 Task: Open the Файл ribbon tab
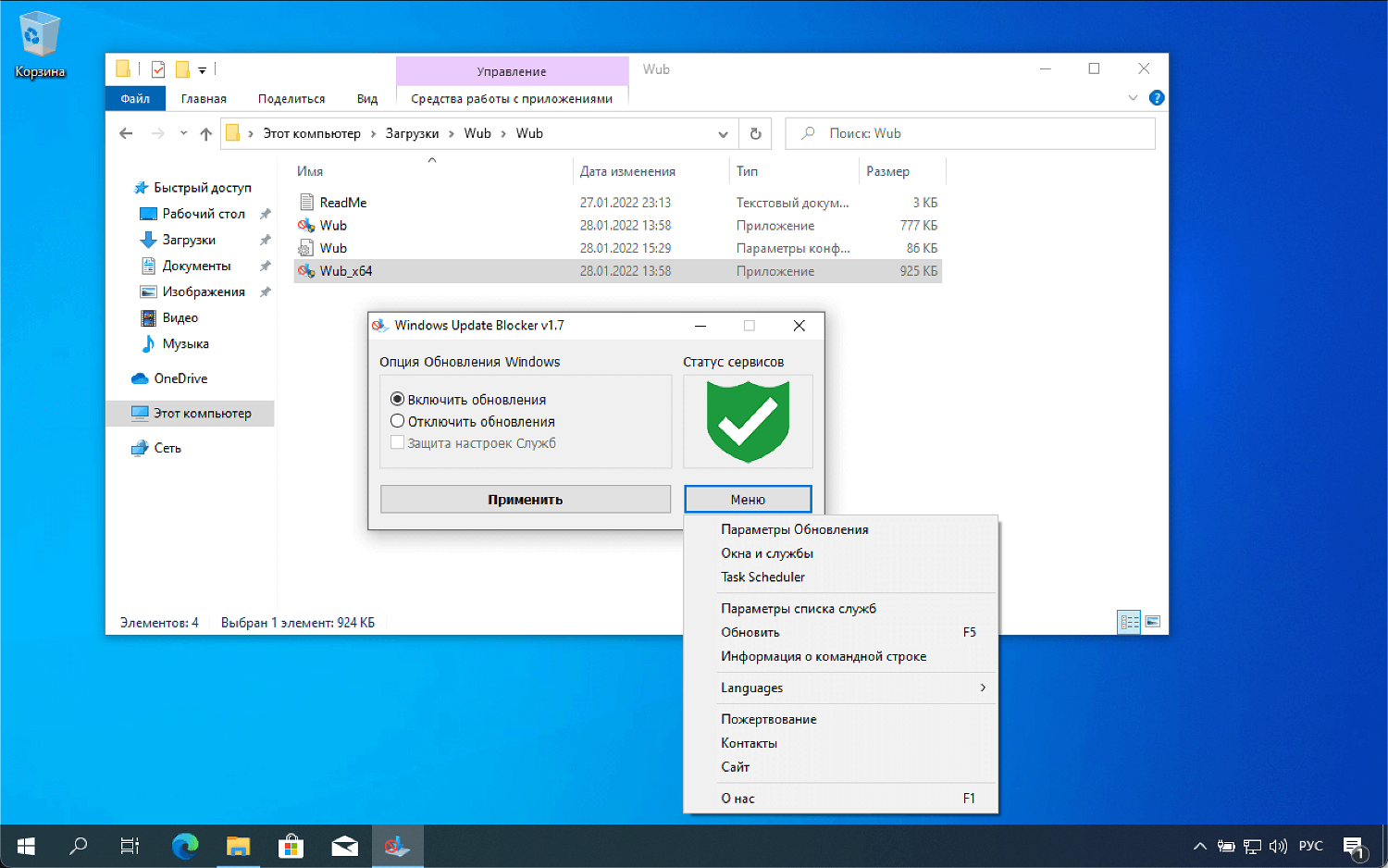pyautogui.click(x=135, y=98)
